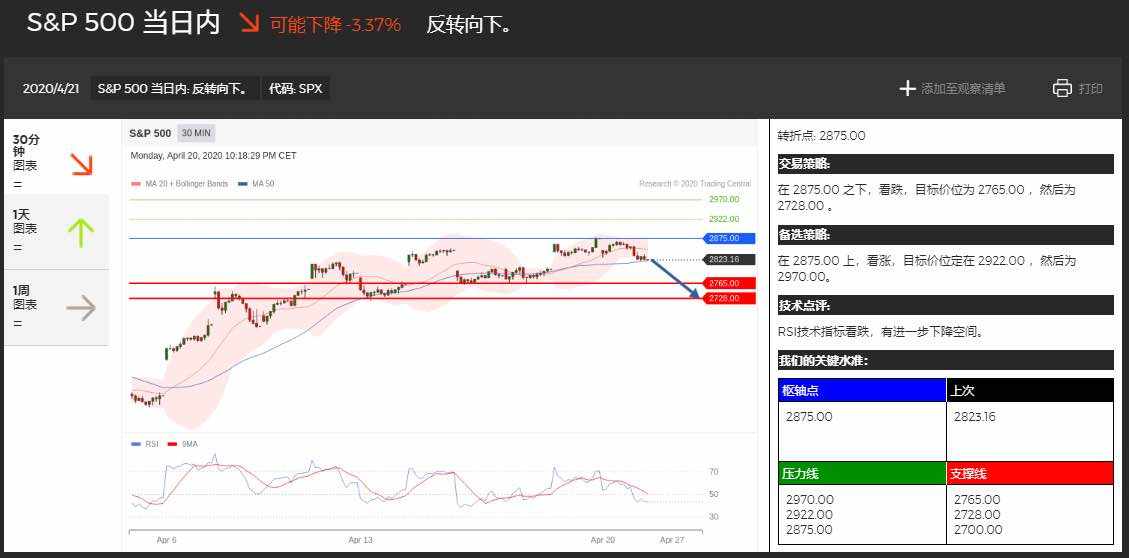Click 2700.00 in support column

click(978, 530)
